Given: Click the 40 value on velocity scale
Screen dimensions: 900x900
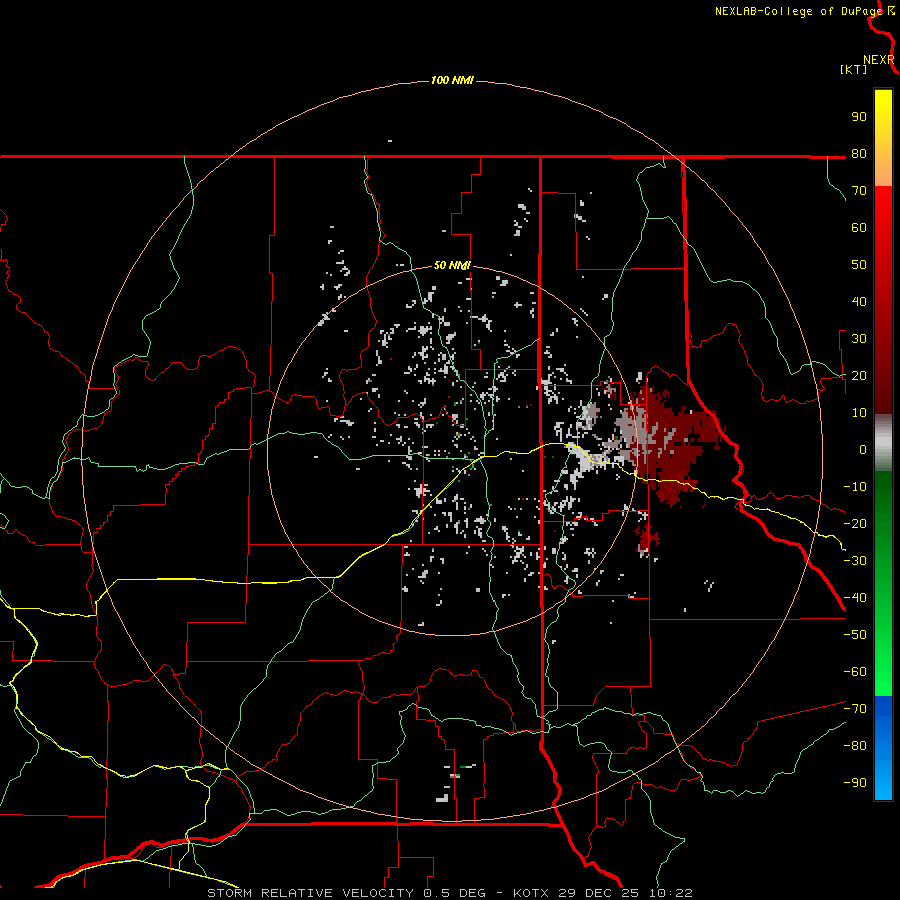Looking at the screenshot, I should pyautogui.click(x=859, y=301).
